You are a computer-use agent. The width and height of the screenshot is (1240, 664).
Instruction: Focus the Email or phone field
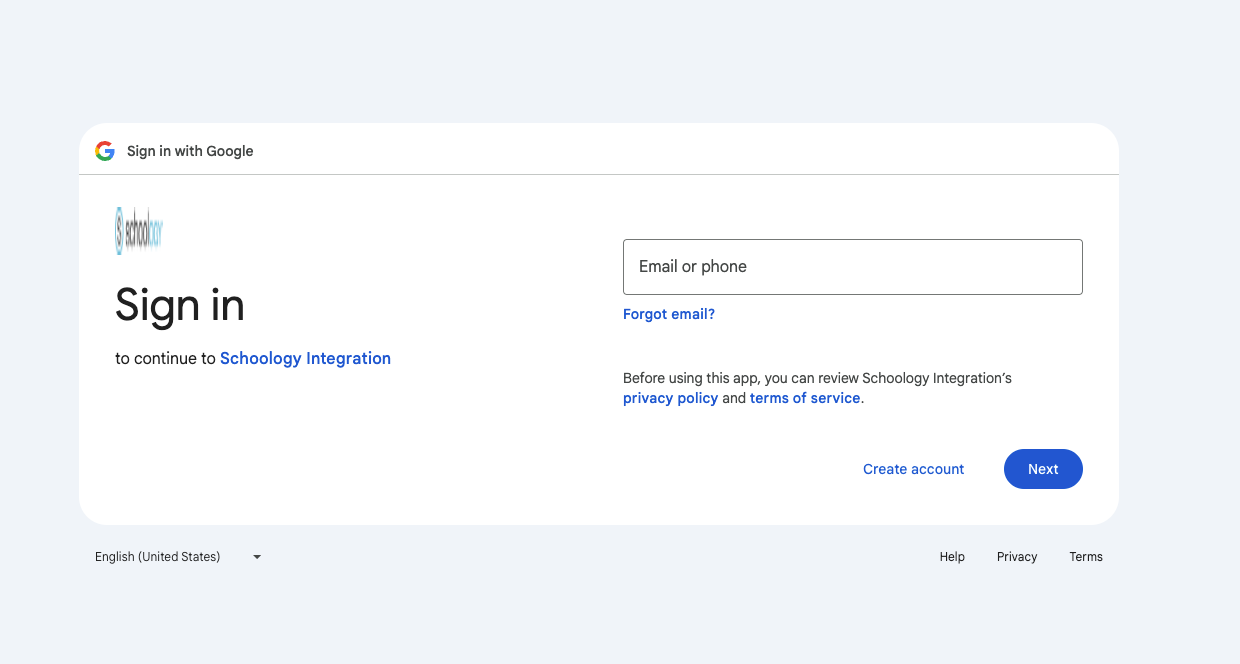(x=853, y=267)
